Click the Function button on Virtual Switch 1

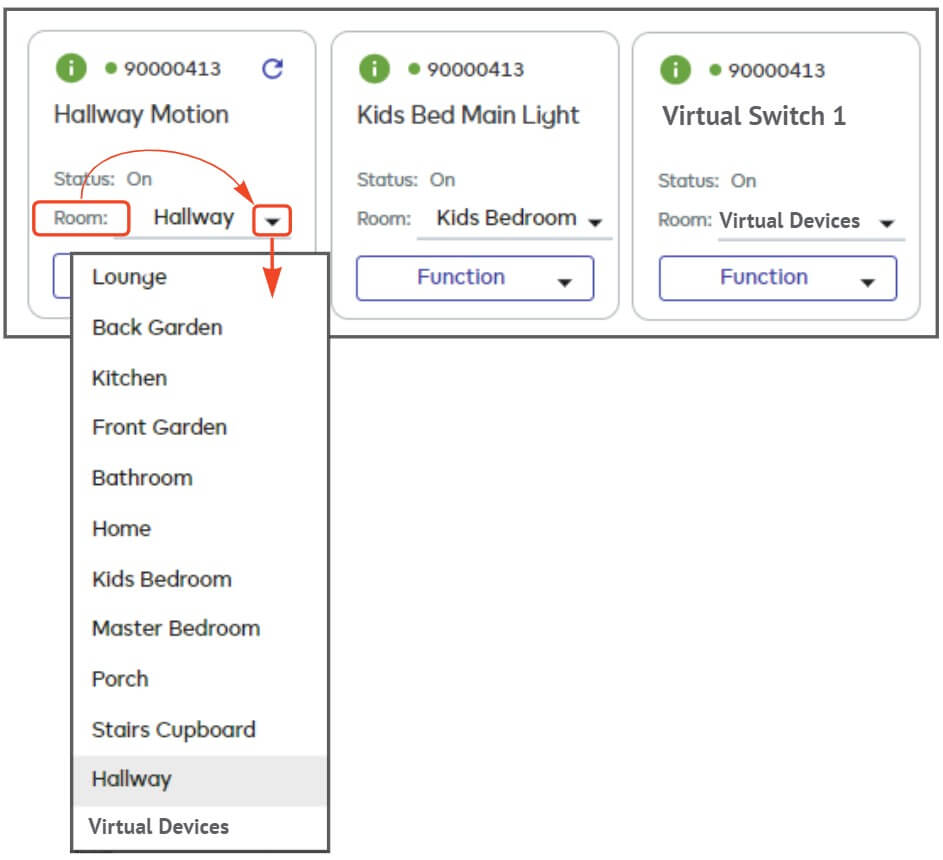point(777,278)
